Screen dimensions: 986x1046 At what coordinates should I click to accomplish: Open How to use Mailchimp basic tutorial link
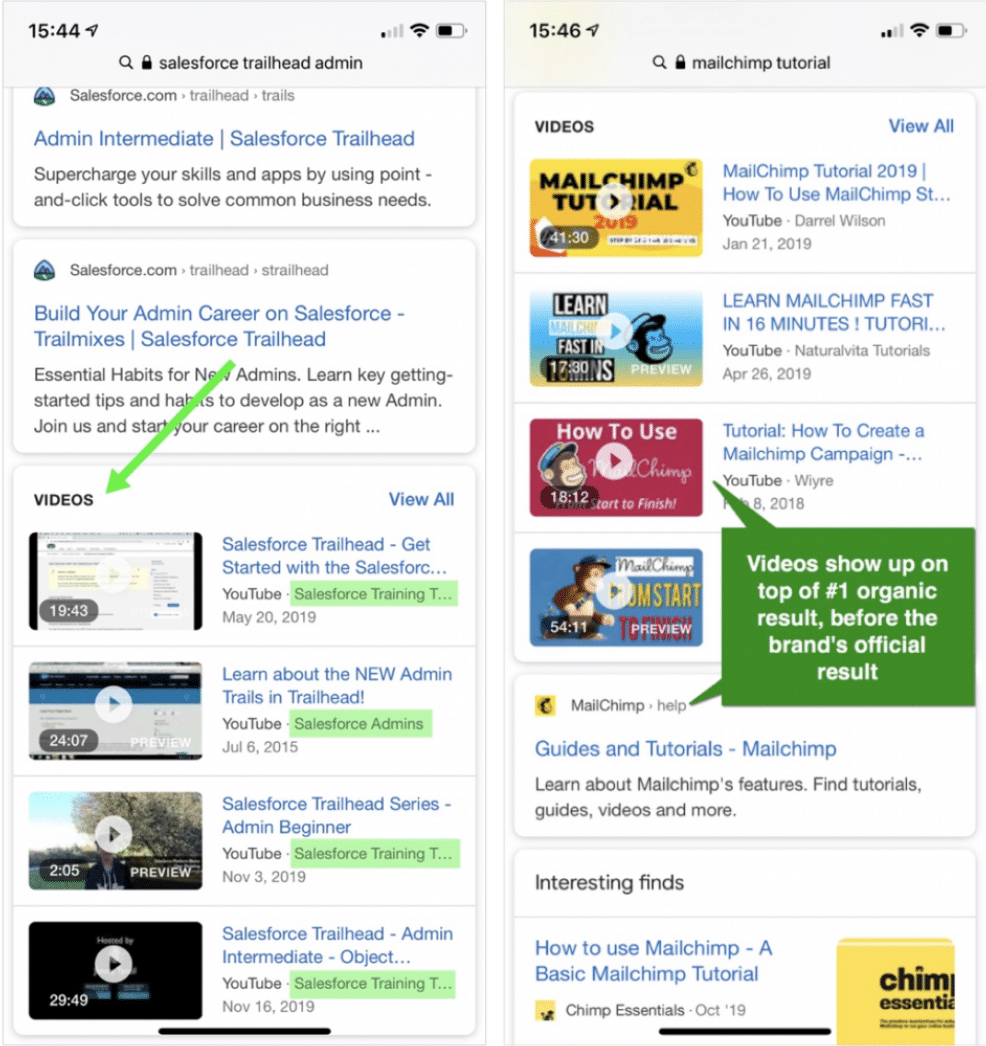click(653, 961)
